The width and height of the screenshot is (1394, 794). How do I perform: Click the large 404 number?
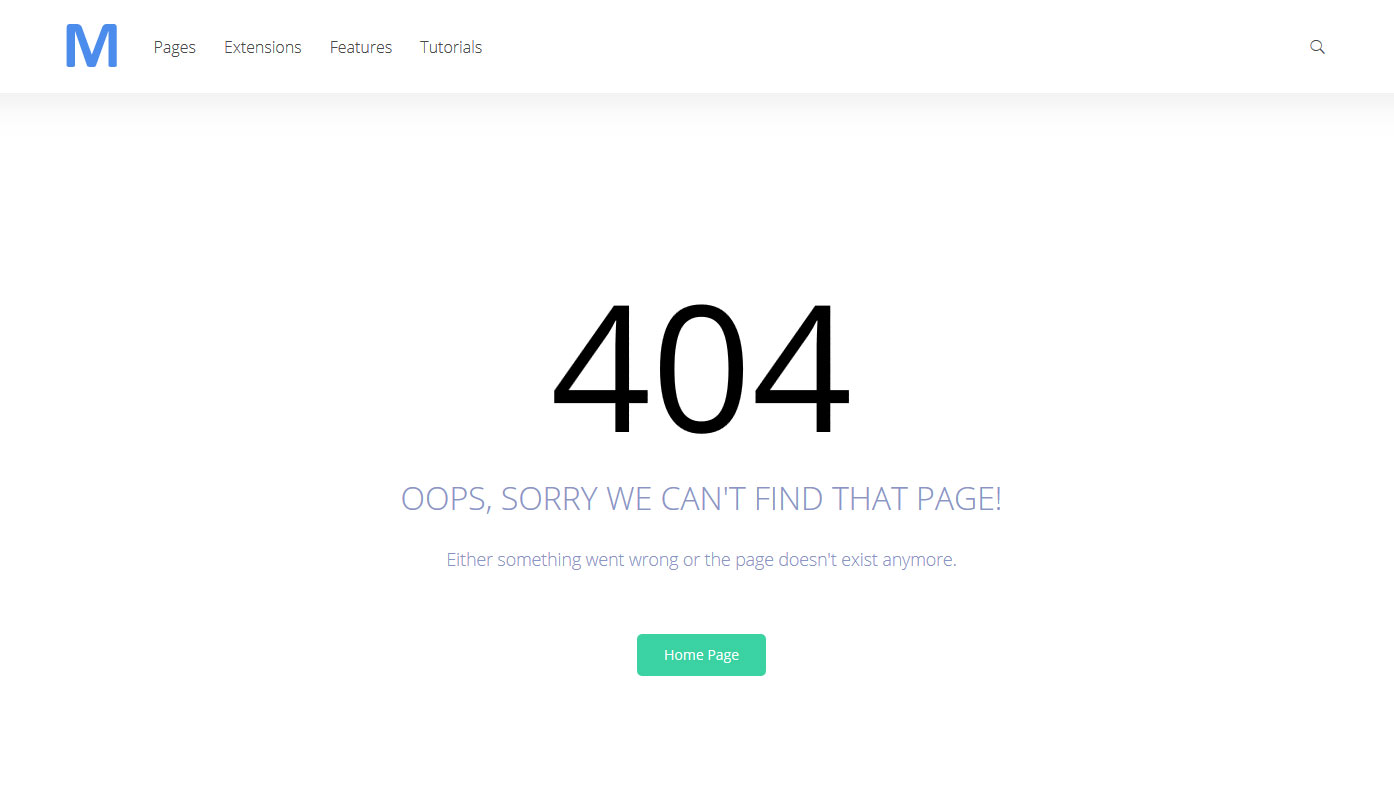[x=701, y=369]
